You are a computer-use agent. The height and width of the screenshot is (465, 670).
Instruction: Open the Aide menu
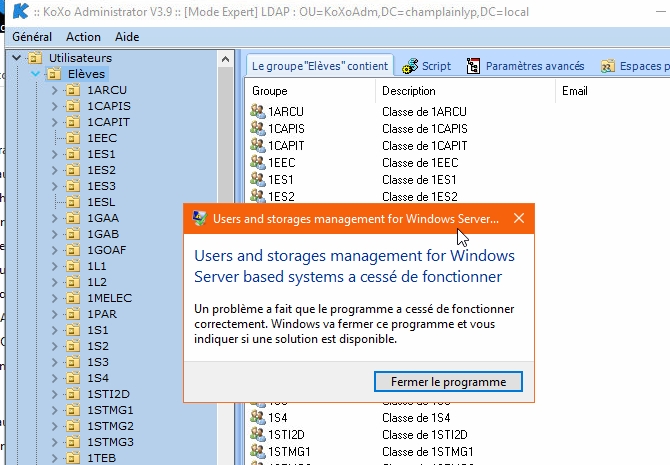pyautogui.click(x=127, y=37)
